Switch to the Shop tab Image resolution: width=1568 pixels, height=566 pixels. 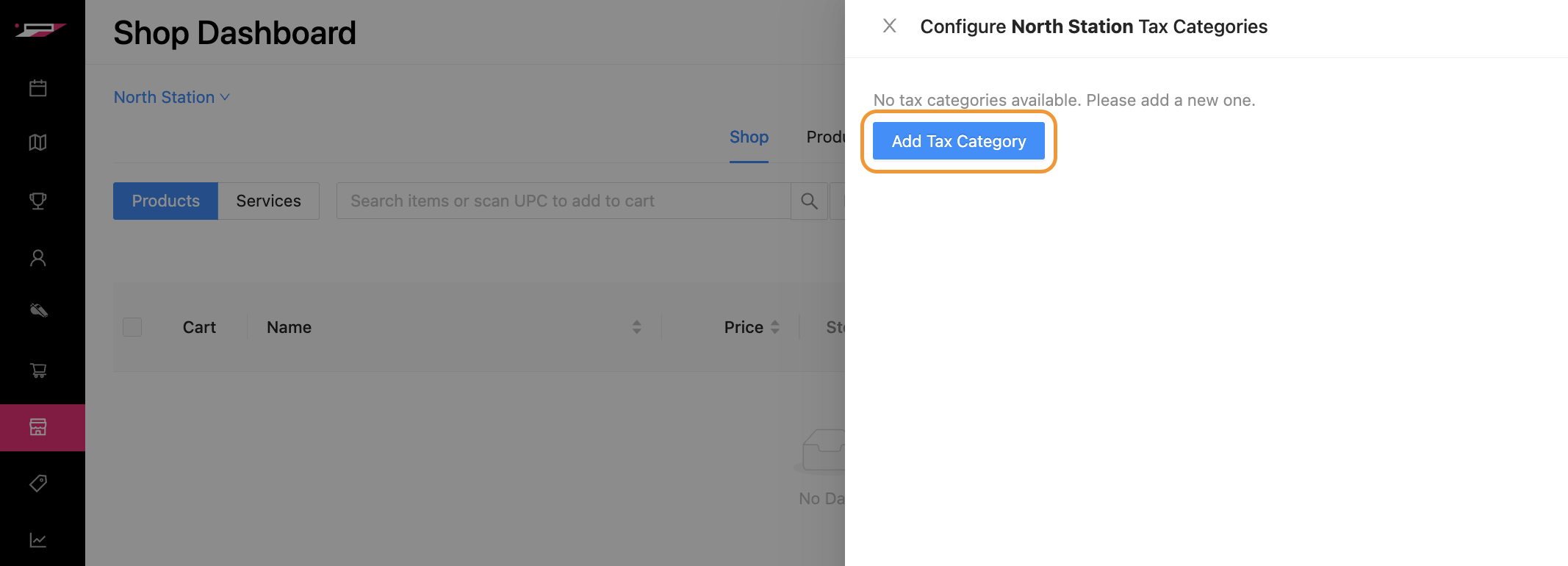coord(749,137)
